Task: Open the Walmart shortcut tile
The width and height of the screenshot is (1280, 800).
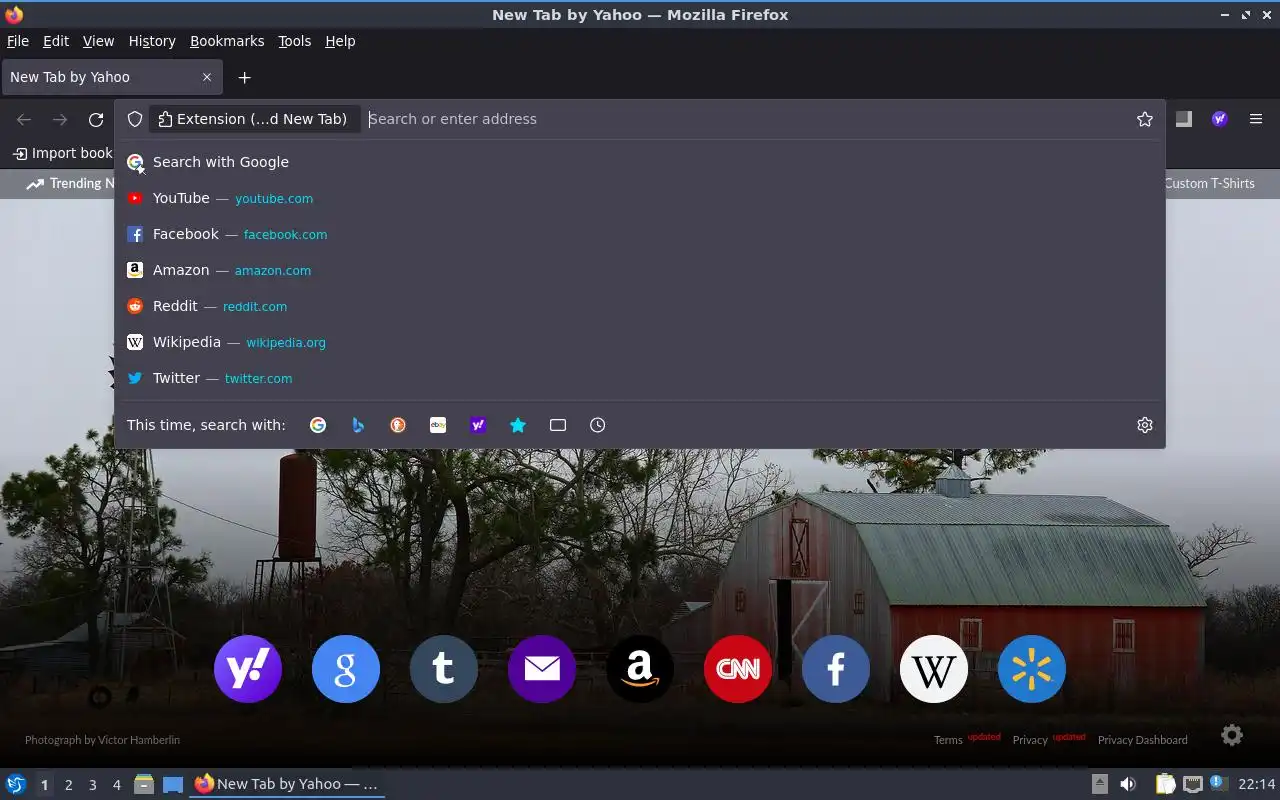Action: click(1032, 669)
